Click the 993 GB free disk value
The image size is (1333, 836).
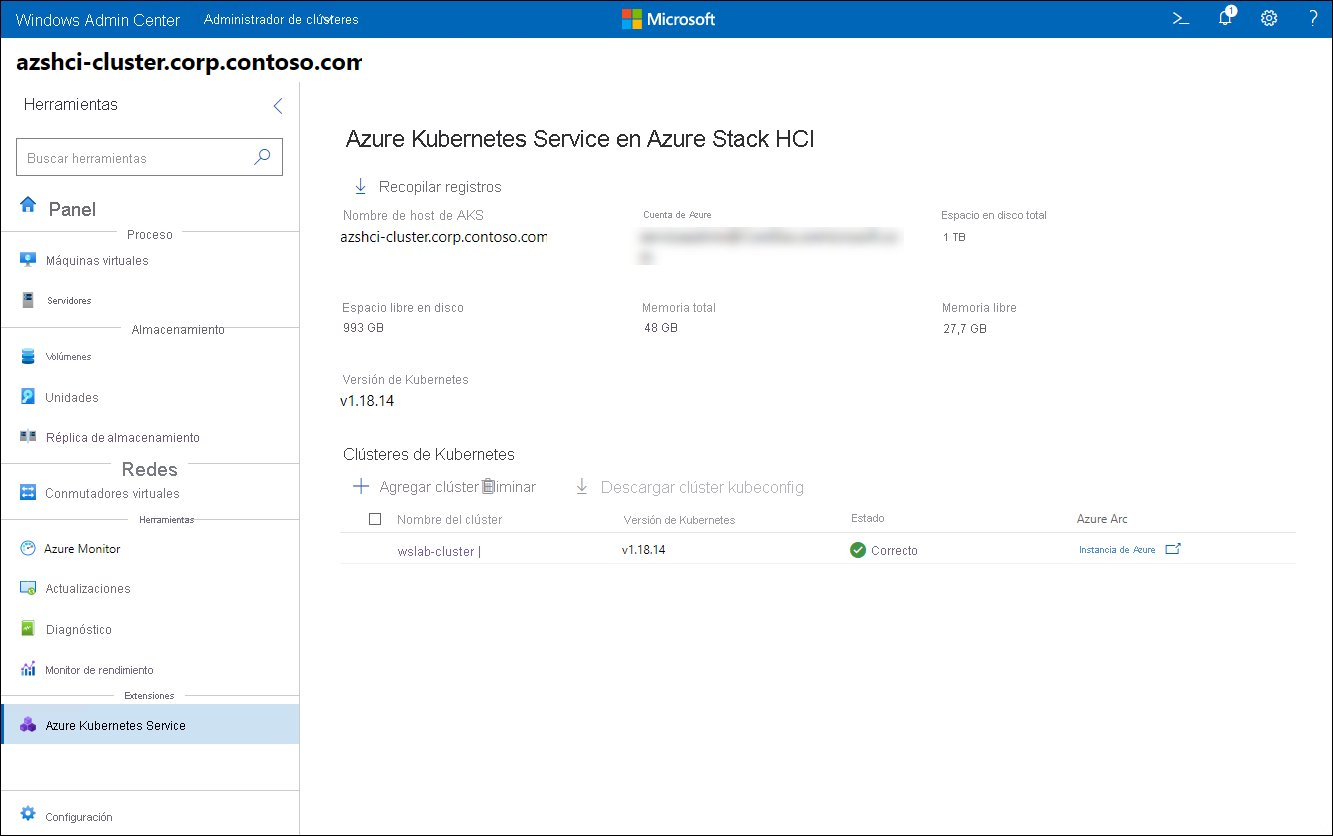click(363, 328)
